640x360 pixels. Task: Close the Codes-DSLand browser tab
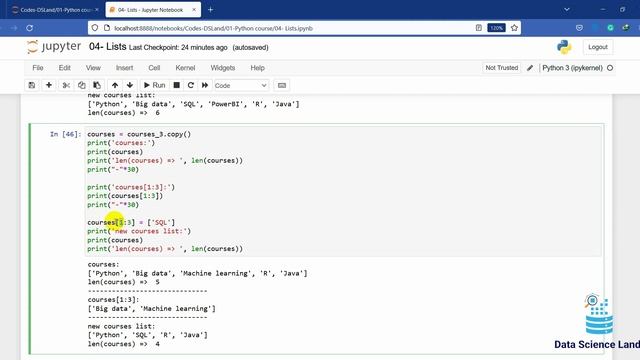pos(97,9)
